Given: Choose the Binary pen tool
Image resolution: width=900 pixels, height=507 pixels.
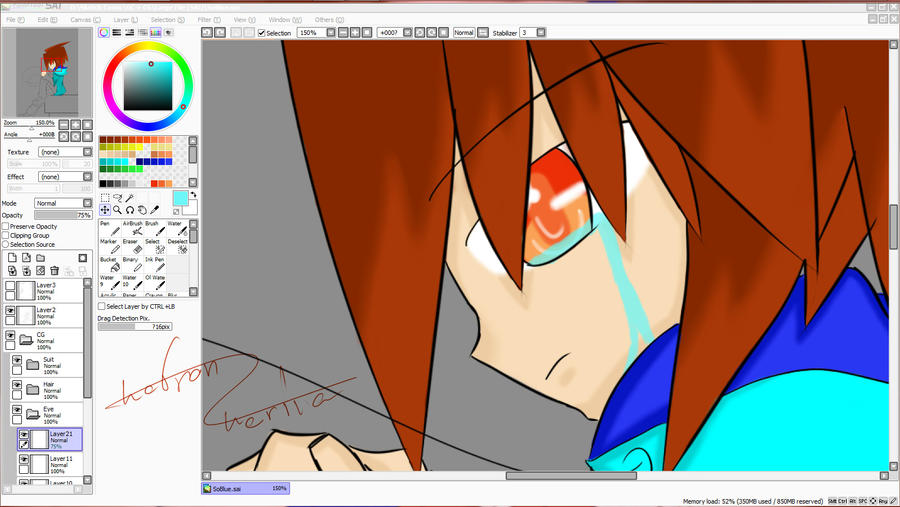Looking at the screenshot, I should point(133,264).
